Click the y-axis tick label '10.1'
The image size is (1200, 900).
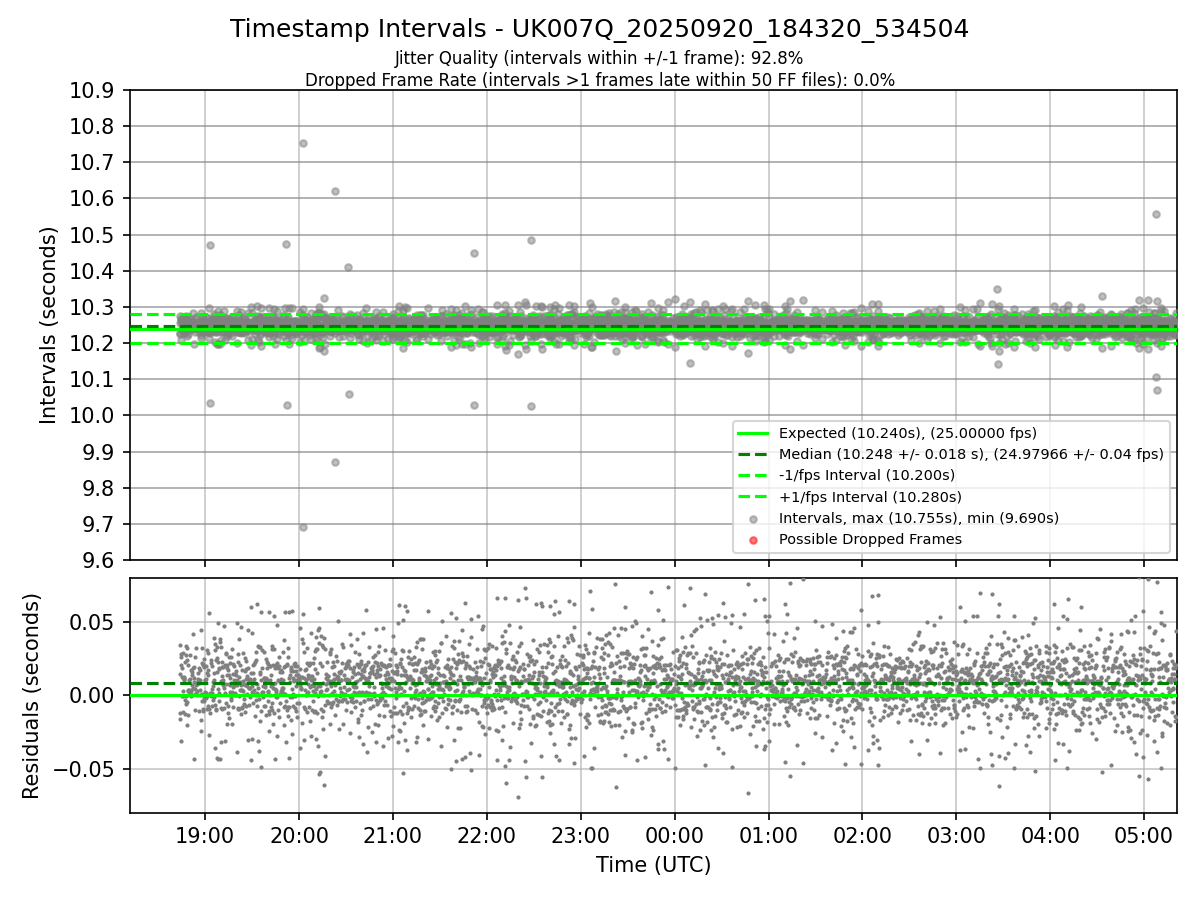[x=91, y=379]
